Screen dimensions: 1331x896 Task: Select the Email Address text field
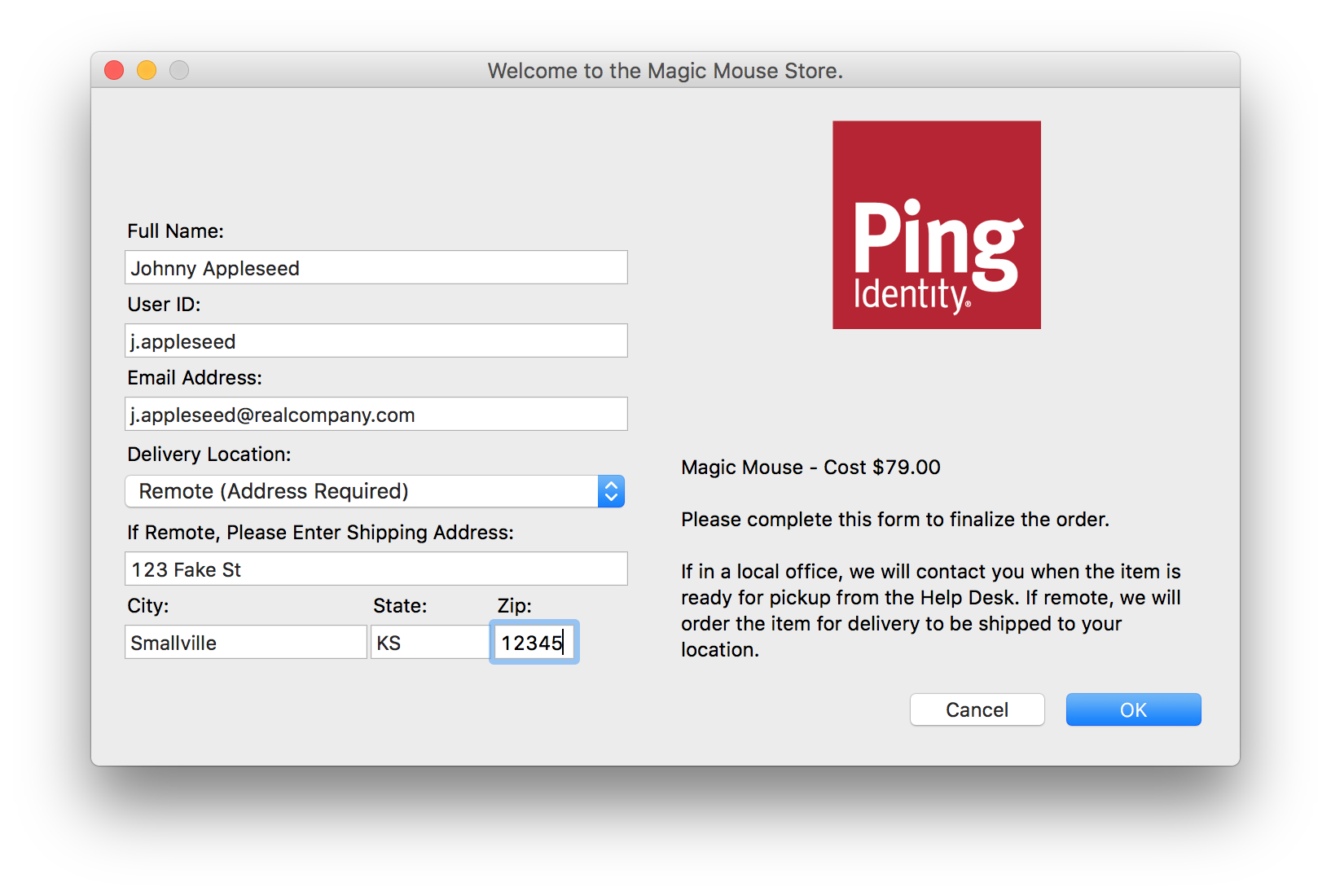376,414
